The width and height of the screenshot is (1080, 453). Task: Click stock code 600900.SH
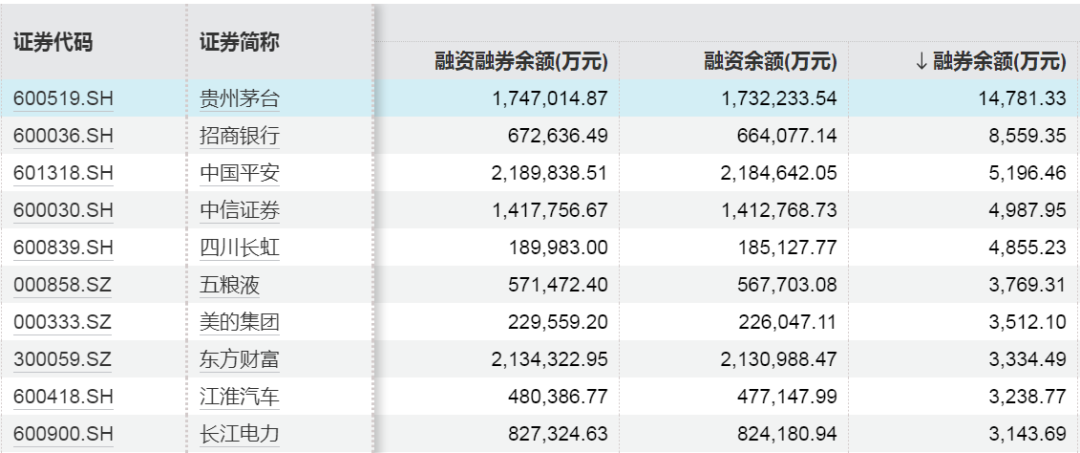click(x=63, y=434)
